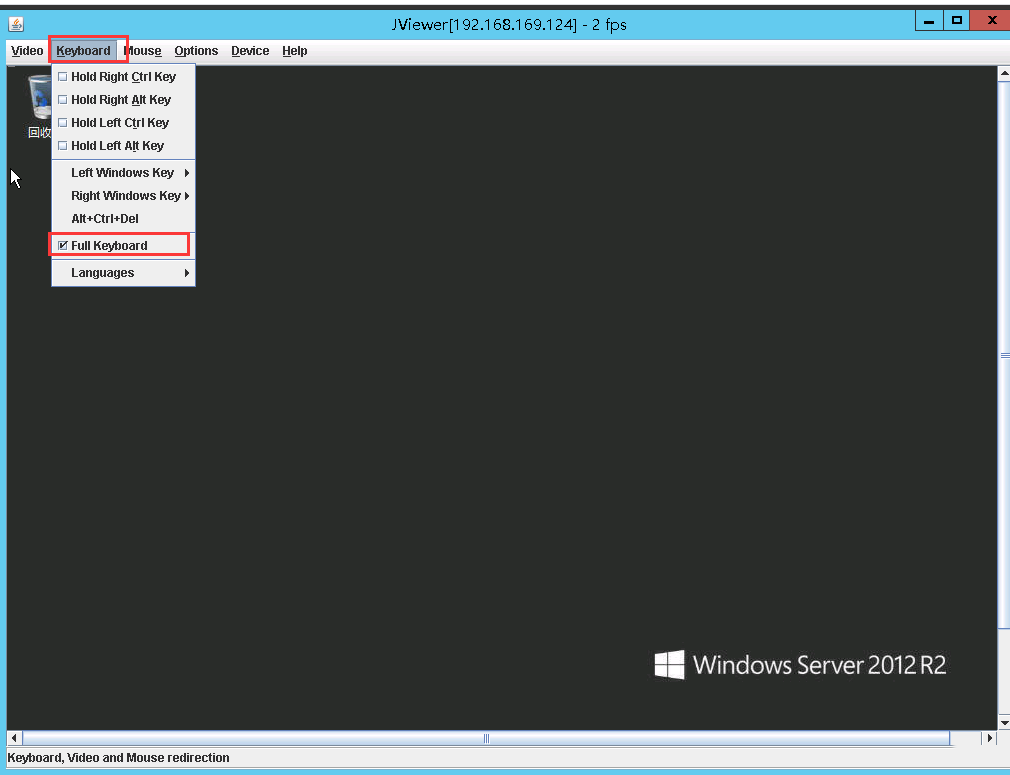Click vertical scrollbar up arrow
Viewport: 1010px width, 775px height.
(x=1004, y=74)
